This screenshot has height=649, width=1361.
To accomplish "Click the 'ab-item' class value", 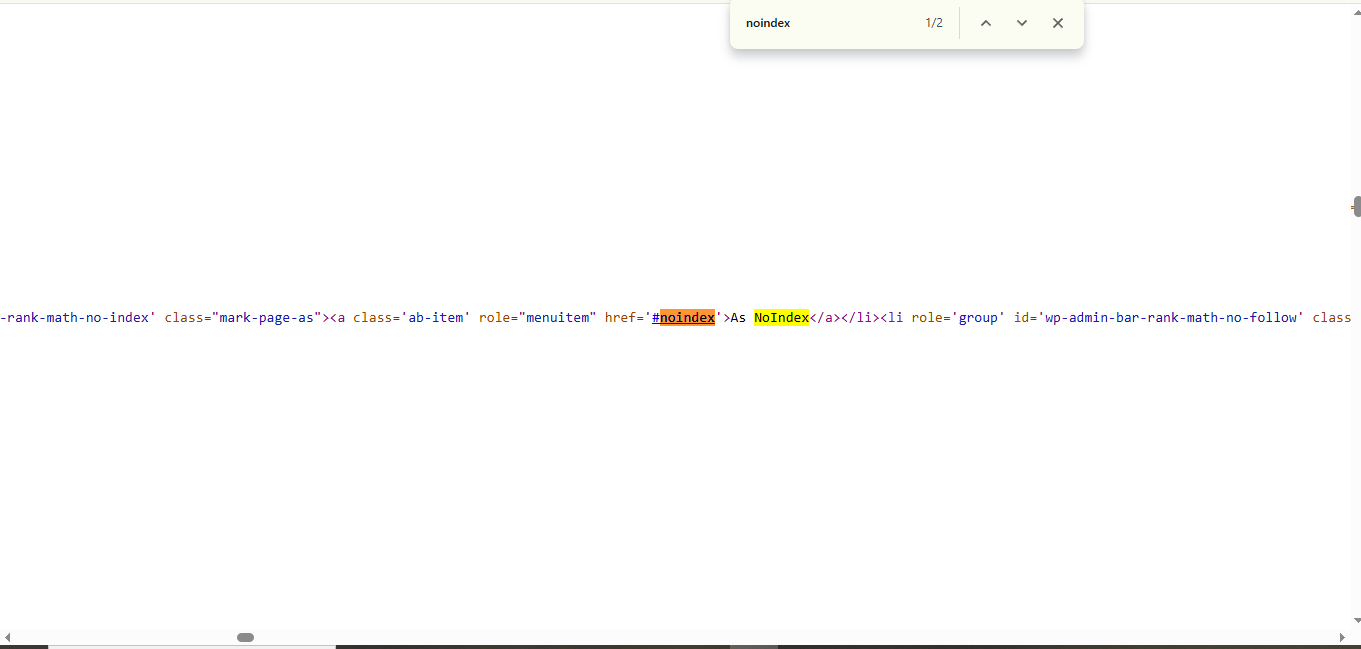I will [x=436, y=318].
